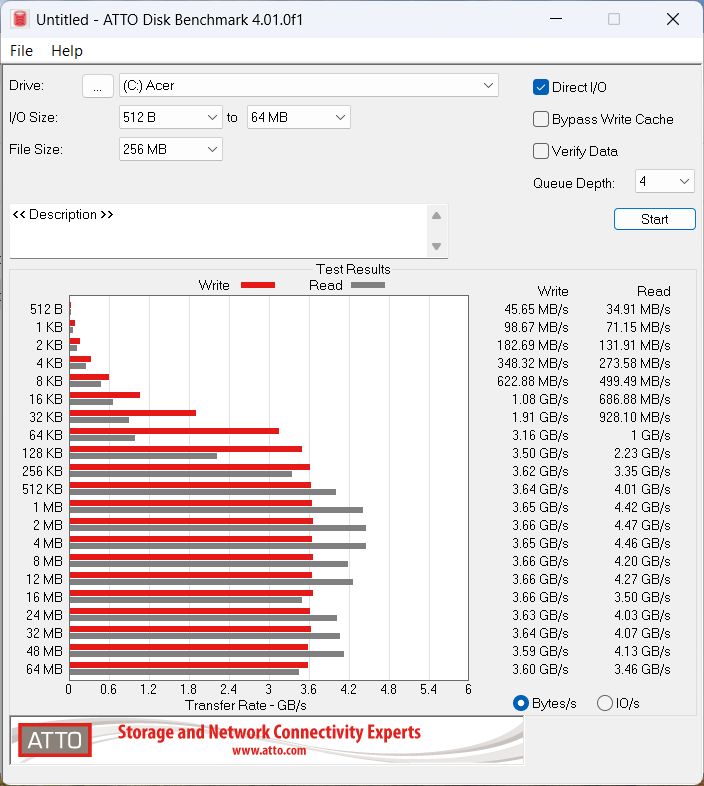Click the Start button
The image size is (704, 786).
654,219
